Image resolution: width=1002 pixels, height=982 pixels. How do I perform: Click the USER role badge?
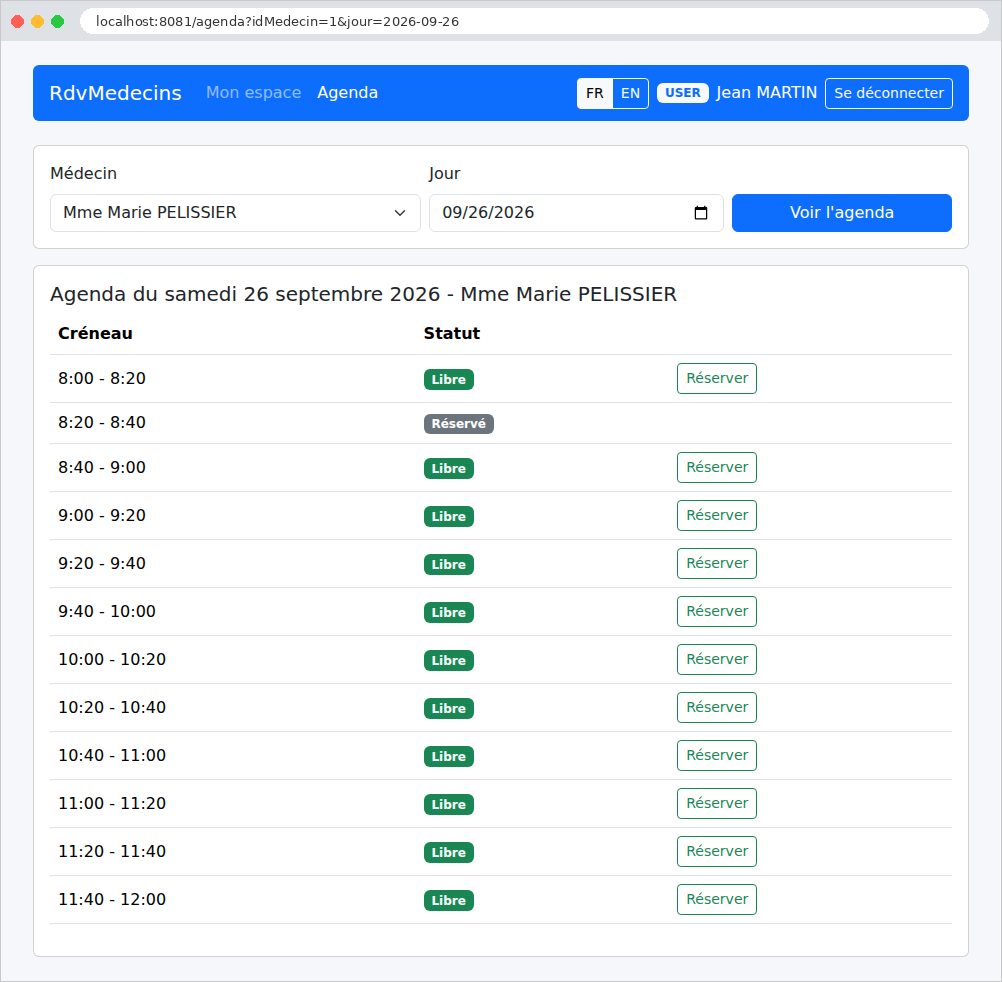(682, 93)
